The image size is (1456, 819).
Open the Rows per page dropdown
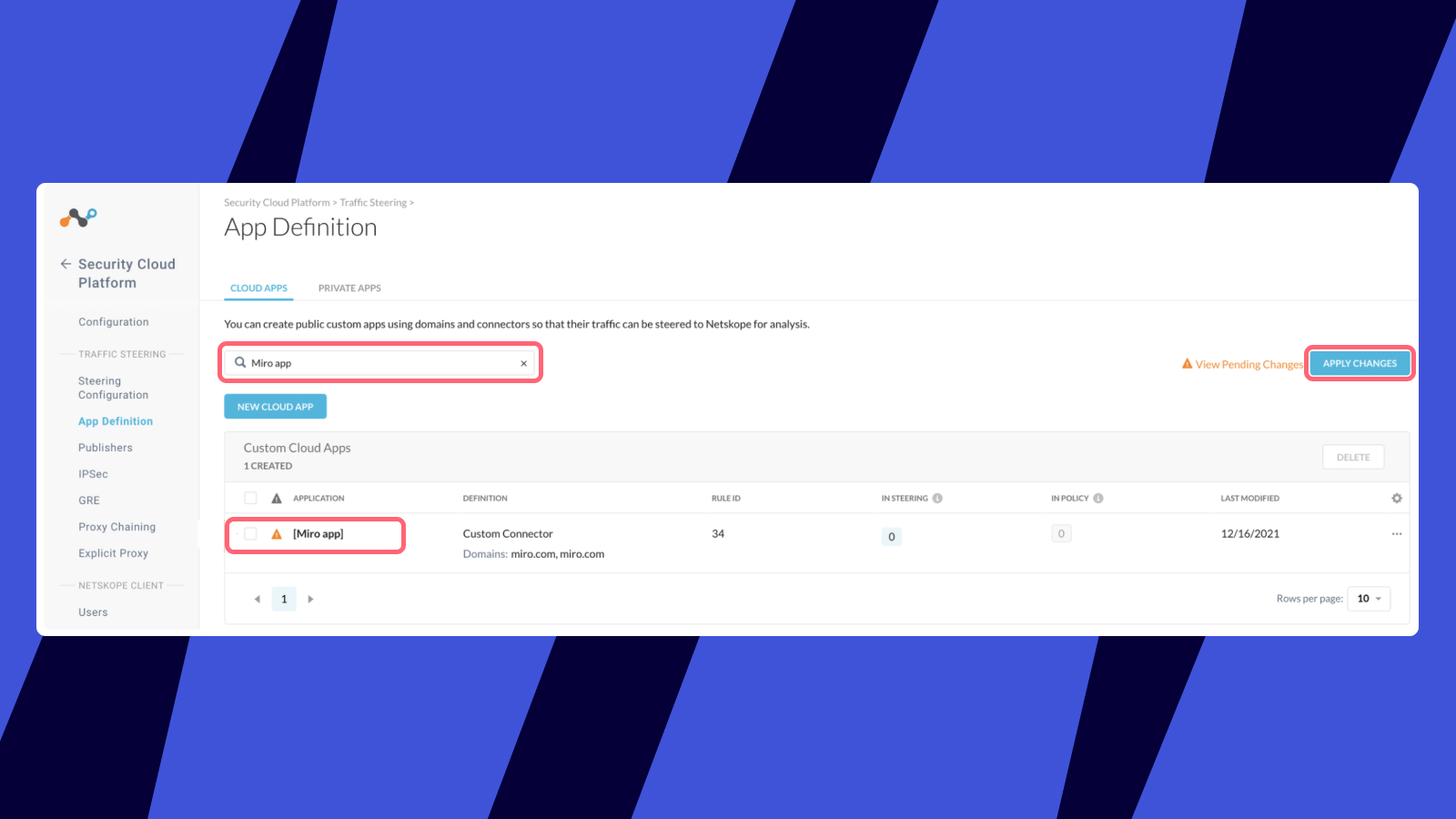click(x=1368, y=598)
